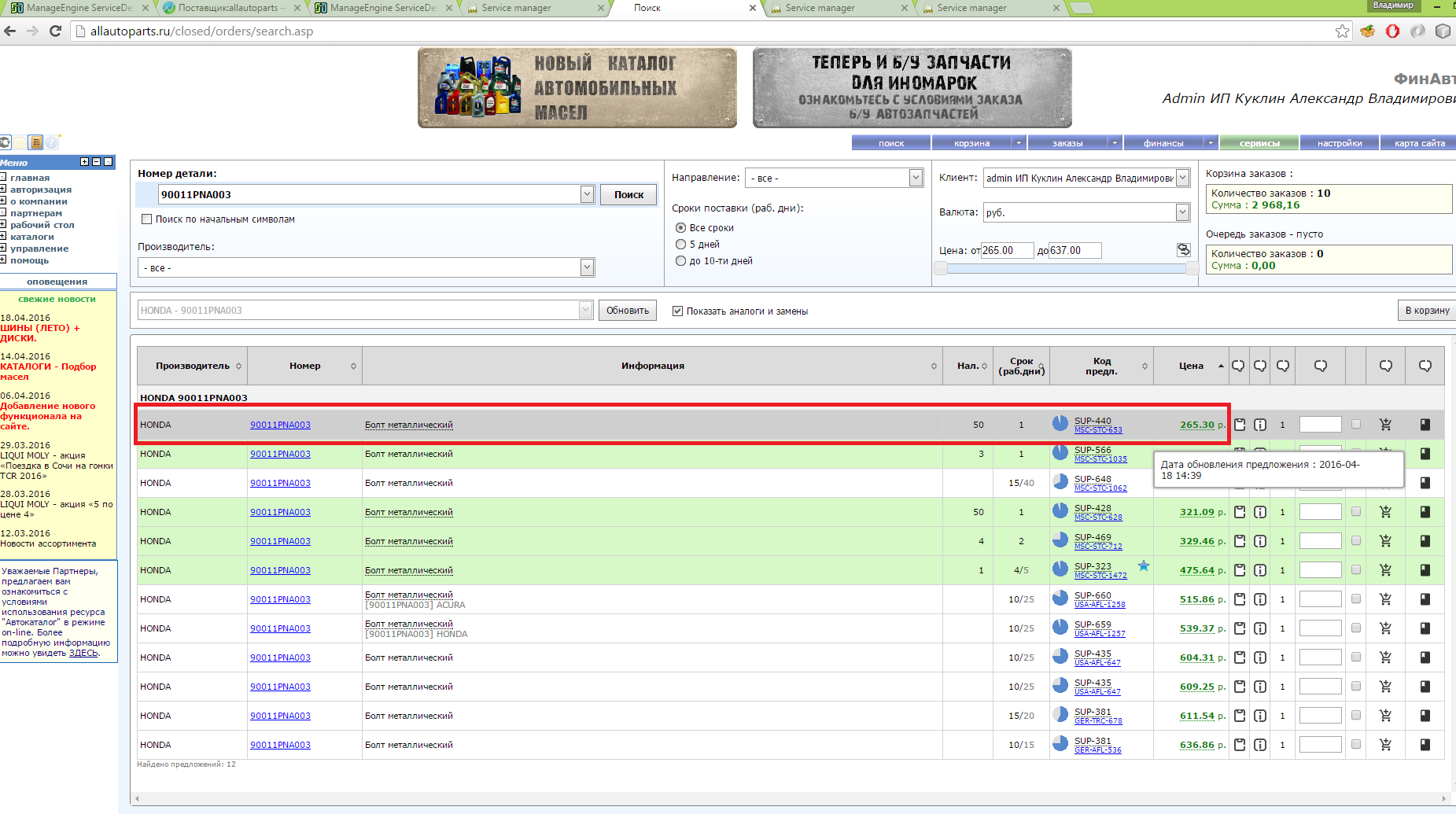Click the Поиск button
Viewport: 1456px width, 814px height.
pos(628,195)
